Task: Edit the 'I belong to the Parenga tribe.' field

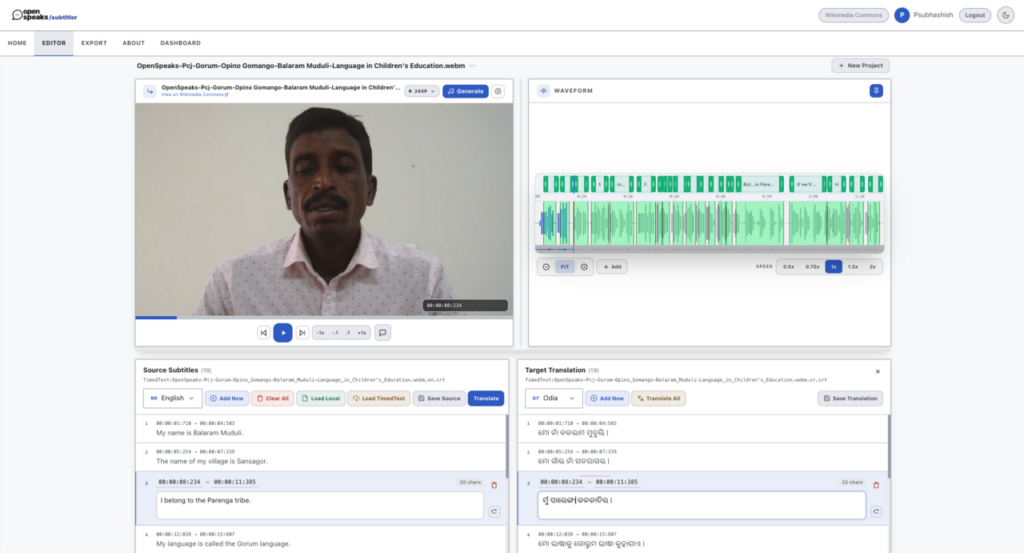Action: coord(320,505)
